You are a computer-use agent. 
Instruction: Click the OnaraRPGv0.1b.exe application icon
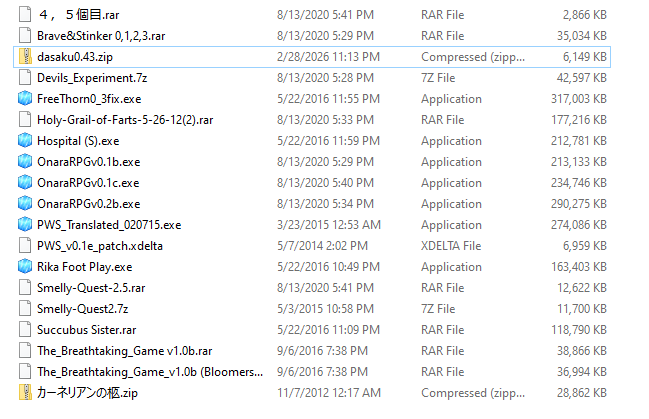(25, 162)
